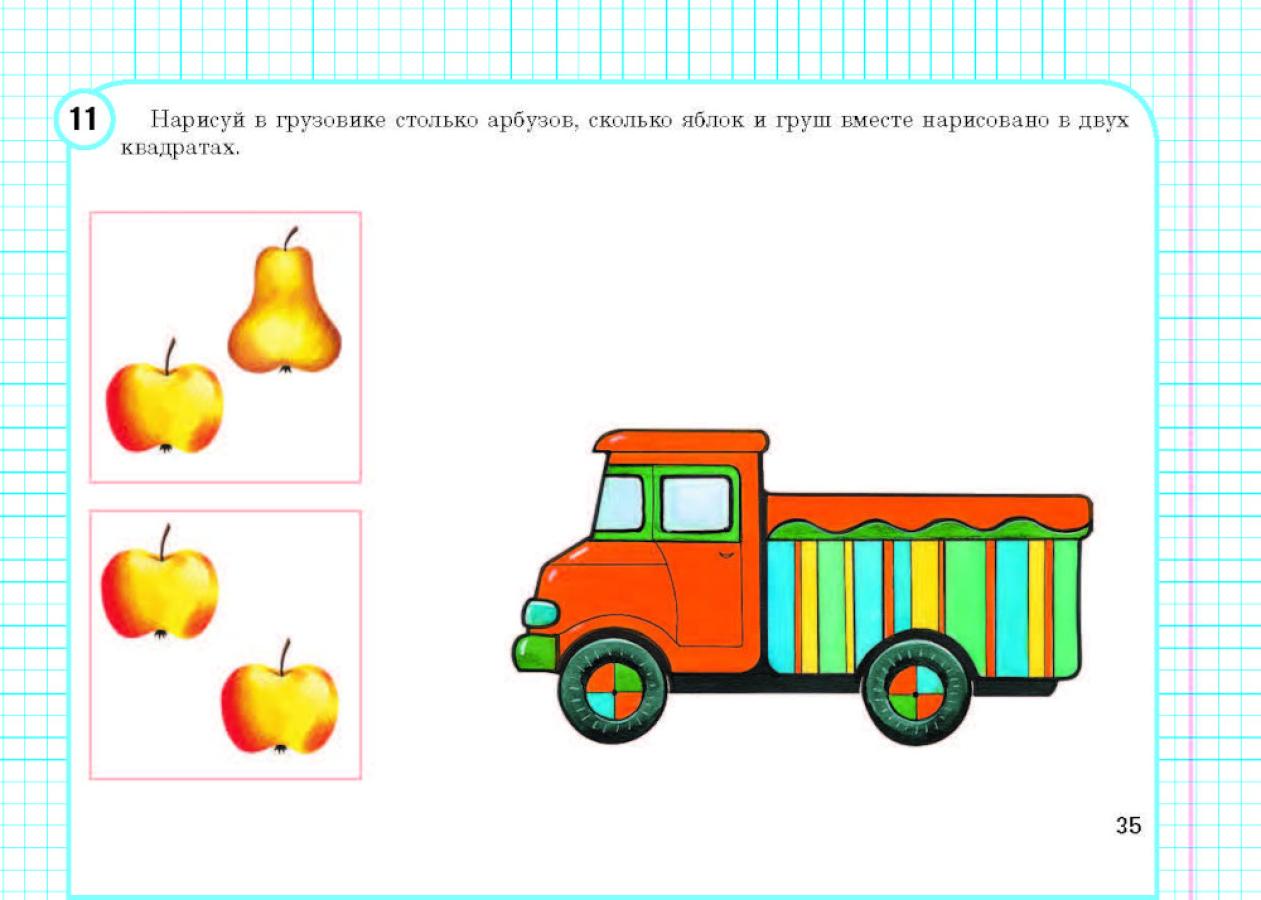Viewport: 1261px width, 900px height.
Task: Click the striped cargo body of the truck
Action: [x=920, y=600]
